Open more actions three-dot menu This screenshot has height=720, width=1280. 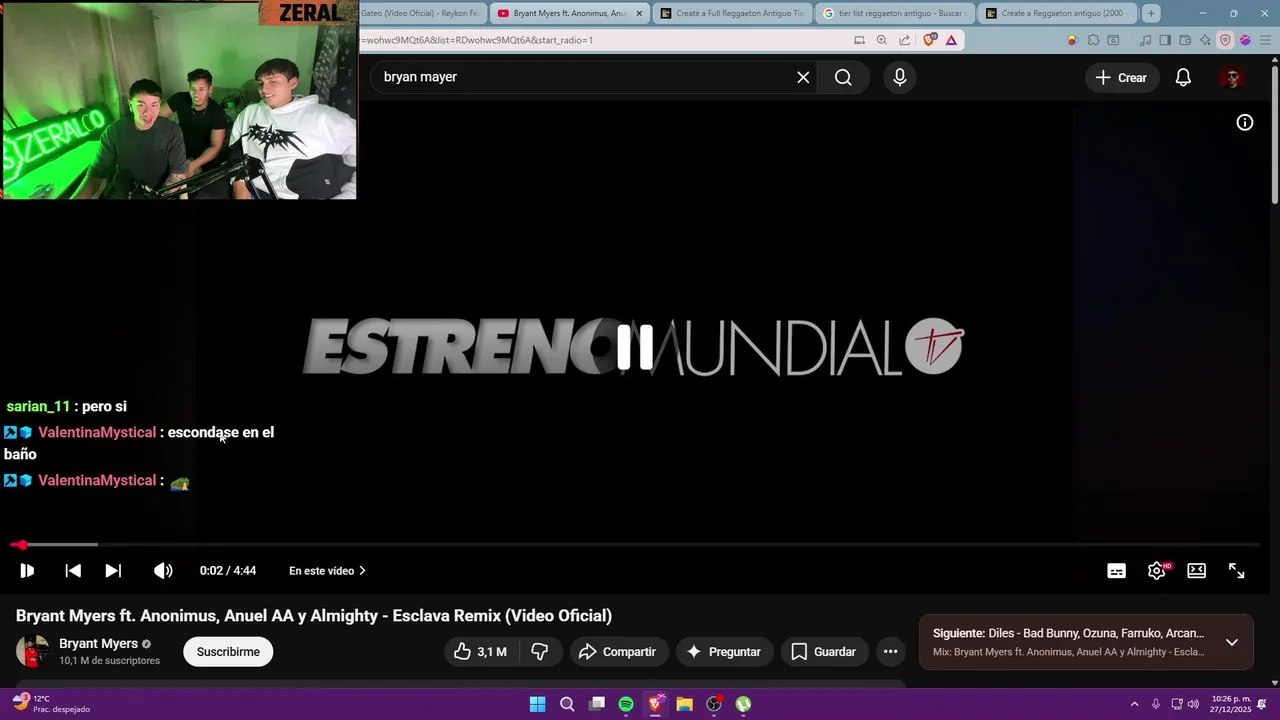[x=890, y=652]
